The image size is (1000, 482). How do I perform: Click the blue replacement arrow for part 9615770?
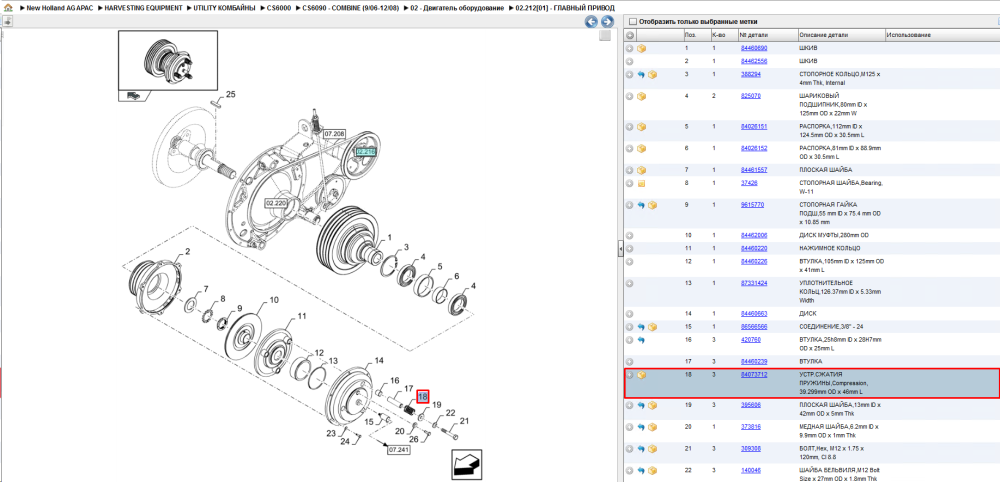point(642,205)
